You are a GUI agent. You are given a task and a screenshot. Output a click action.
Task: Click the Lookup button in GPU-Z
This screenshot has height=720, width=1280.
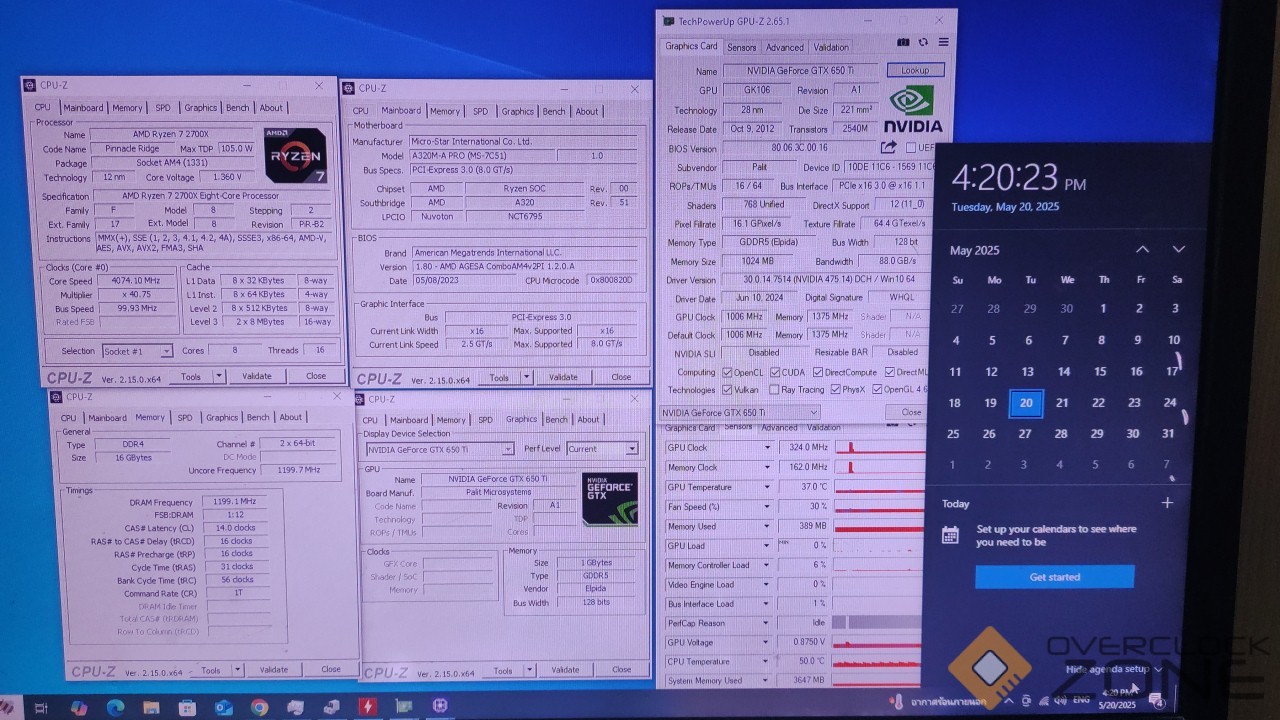(x=915, y=70)
